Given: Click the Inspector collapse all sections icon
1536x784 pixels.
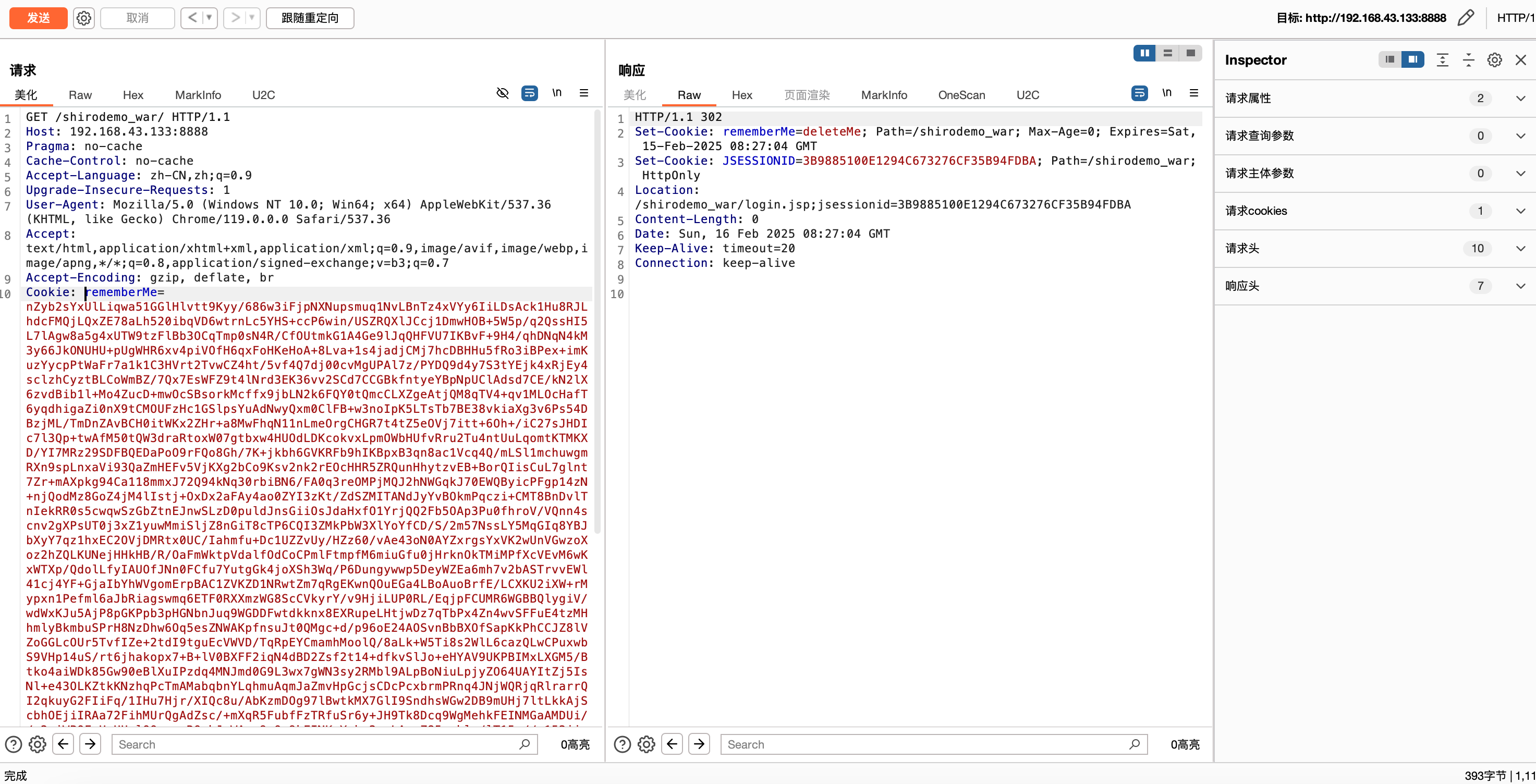Looking at the screenshot, I should point(1469,59).
